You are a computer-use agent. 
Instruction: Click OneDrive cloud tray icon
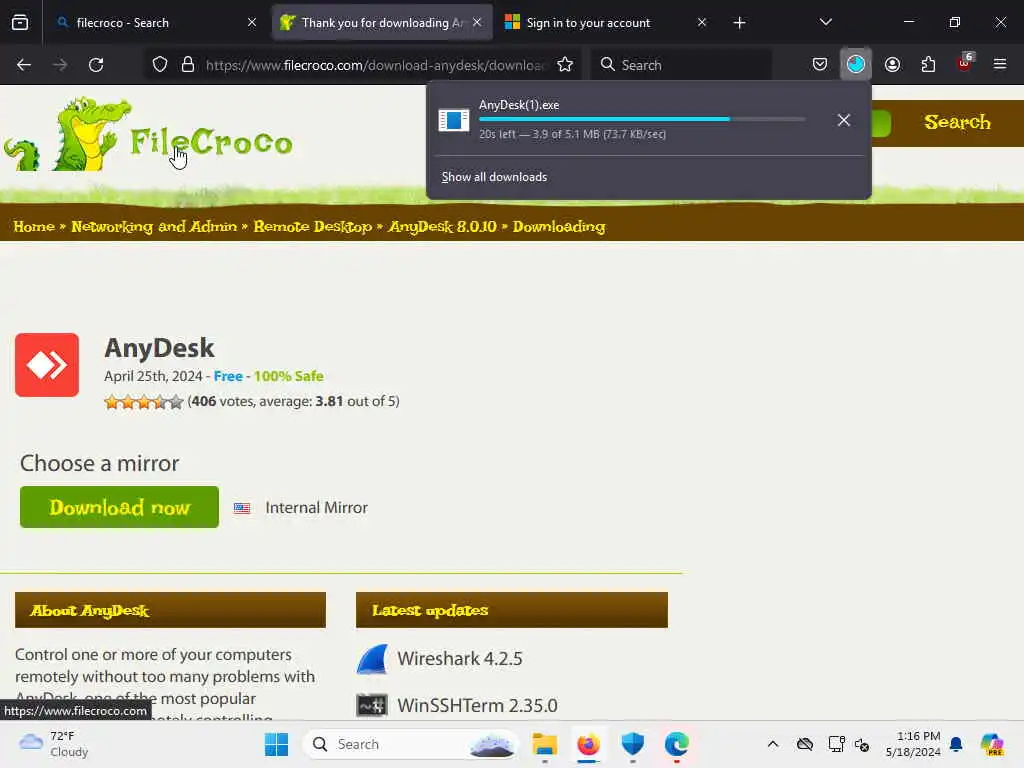click(805, 744)
